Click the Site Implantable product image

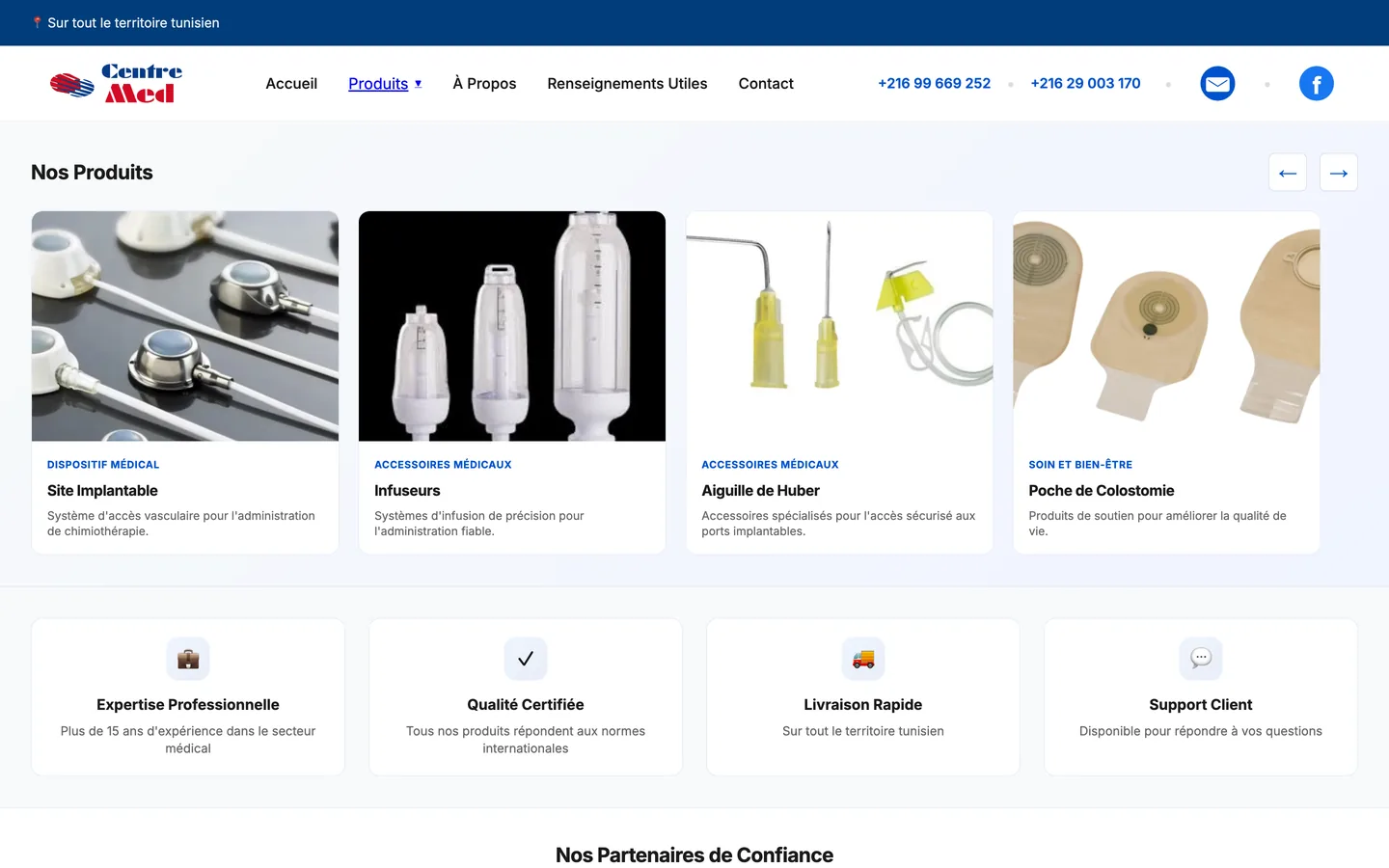click(185, 326)
